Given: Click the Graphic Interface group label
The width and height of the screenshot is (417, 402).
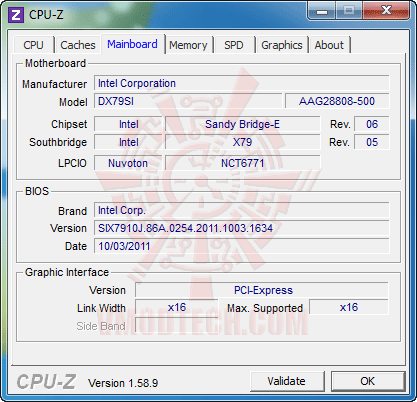Looking at the screenshot, I should tap(67, 272).
